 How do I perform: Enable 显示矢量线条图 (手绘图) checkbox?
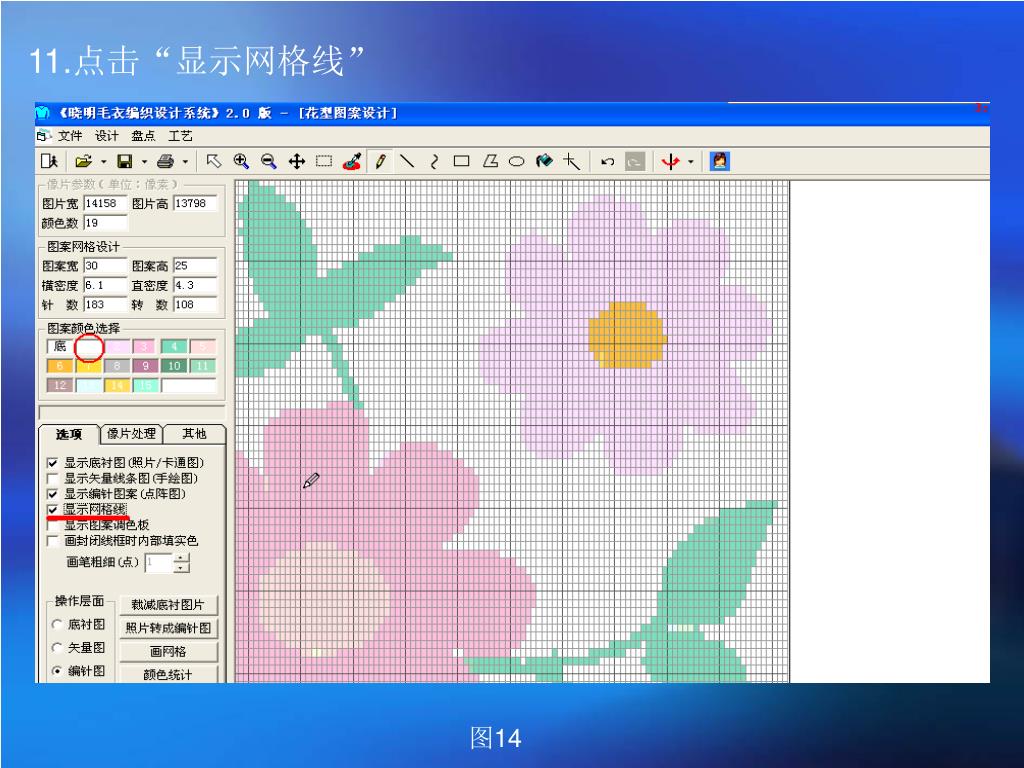(53, 479)
